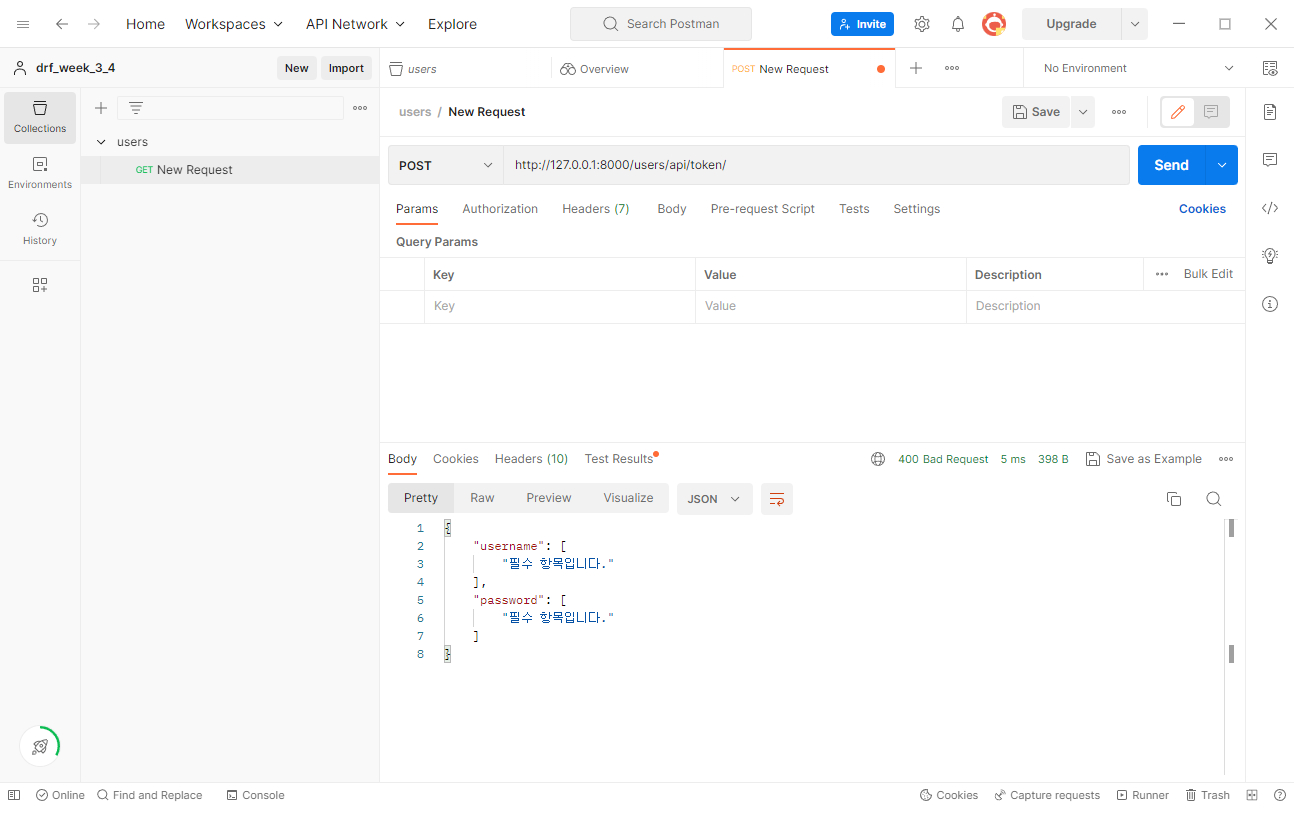Open the hamburger main menu
The width and height of the screenshot is (1298, 819).
tap(23, 24)
